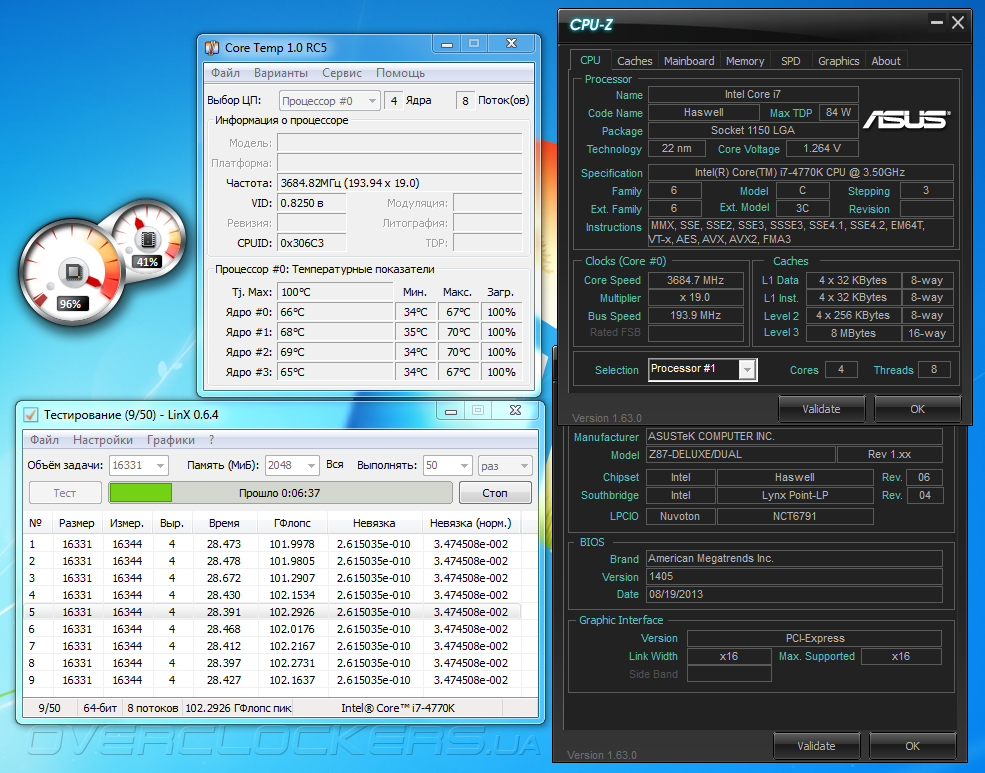Open the Варианты menu in Core Temp

coord(280,73)
